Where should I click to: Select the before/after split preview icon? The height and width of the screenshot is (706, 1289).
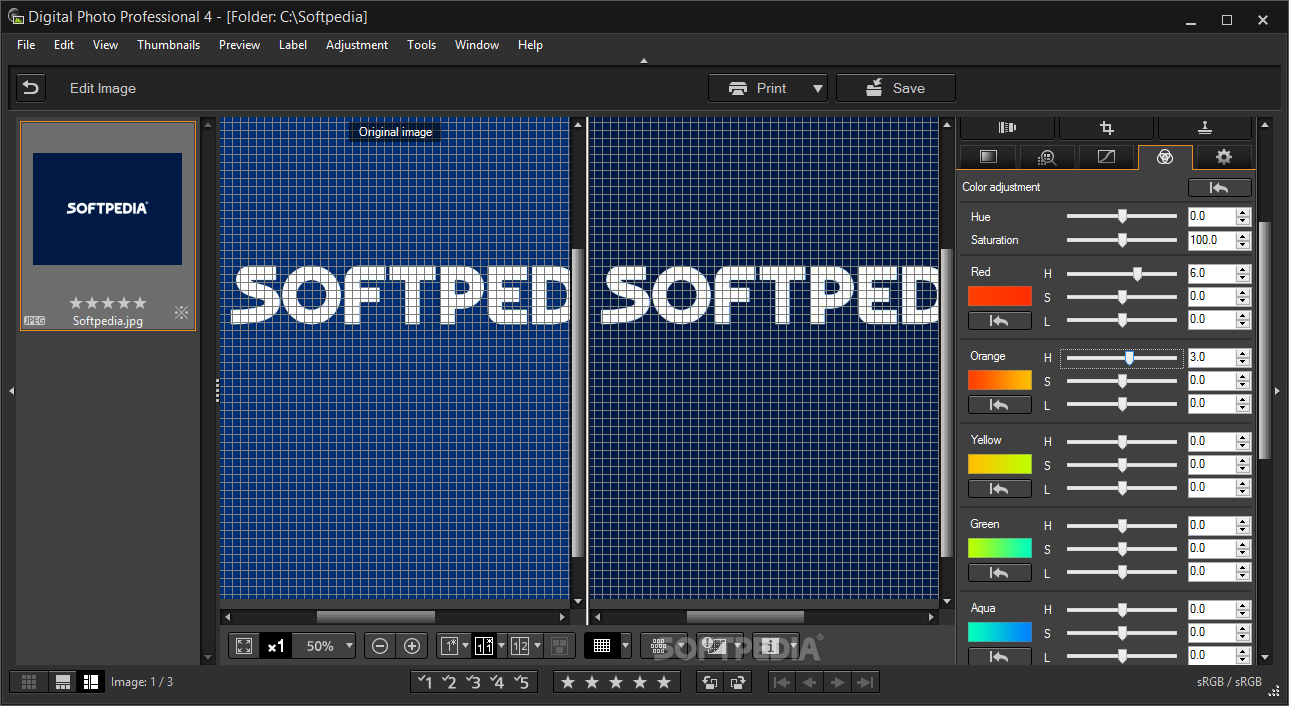click(484, 646)
